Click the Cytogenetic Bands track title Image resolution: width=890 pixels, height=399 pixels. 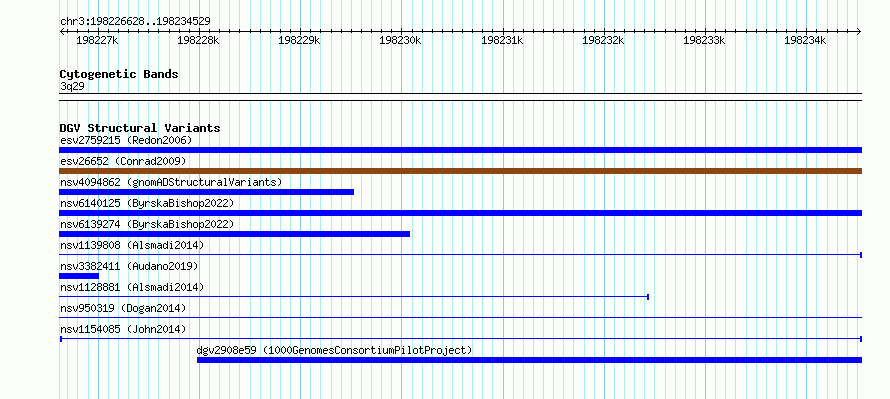[119, 74]
